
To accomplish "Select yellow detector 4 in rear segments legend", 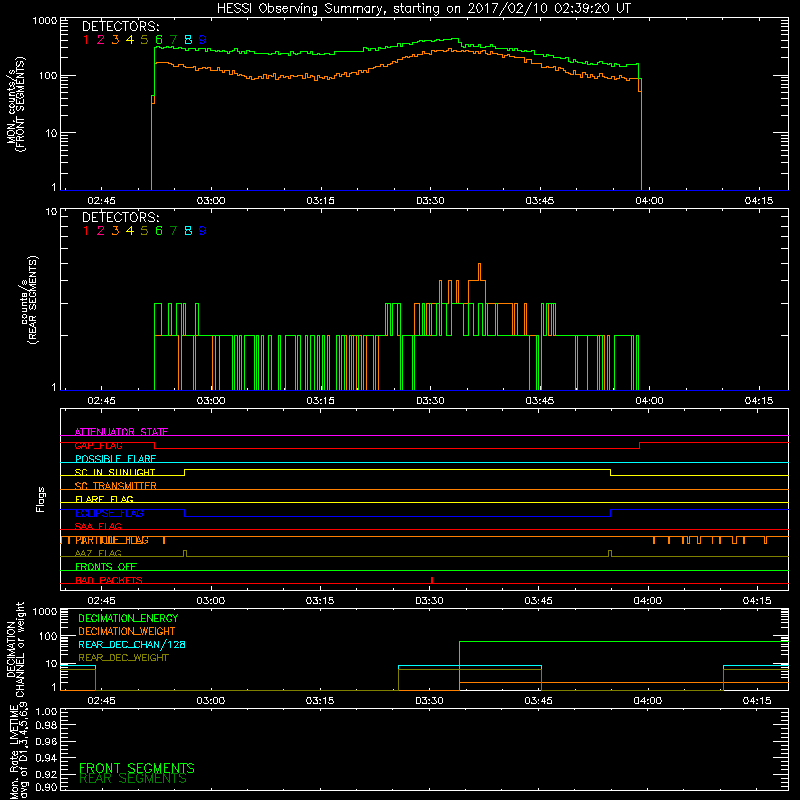I will pos(130,231).
